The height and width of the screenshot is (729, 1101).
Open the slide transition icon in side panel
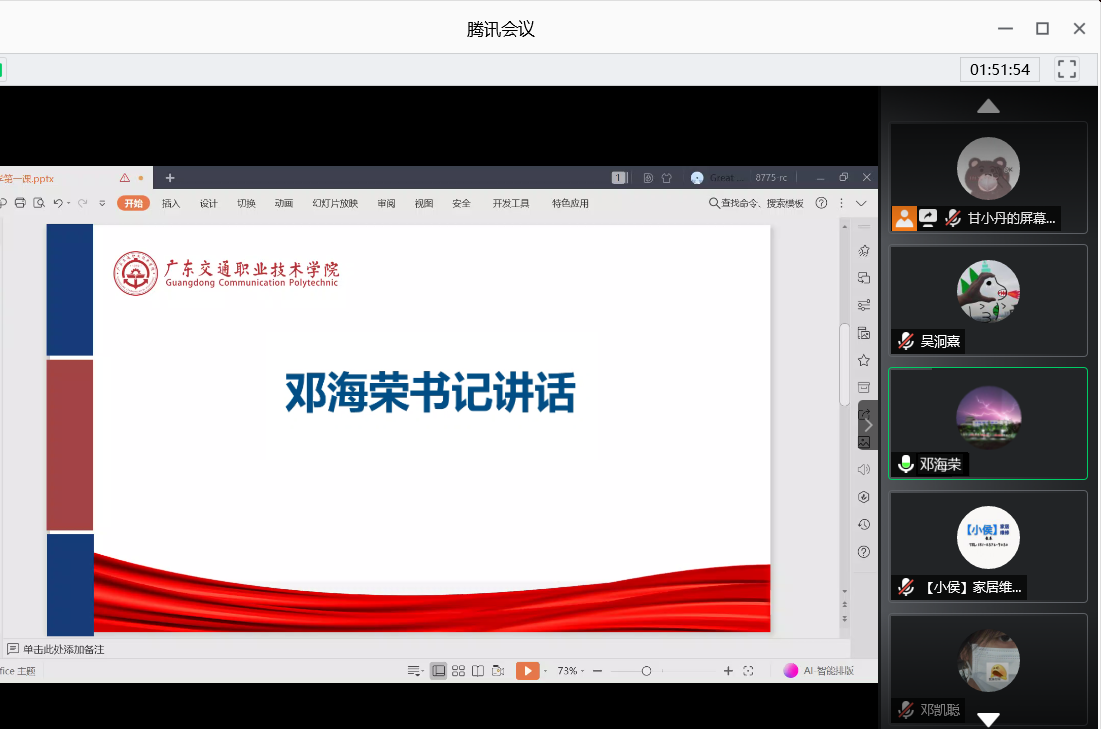pyautogui.click(x=864, y=278)
